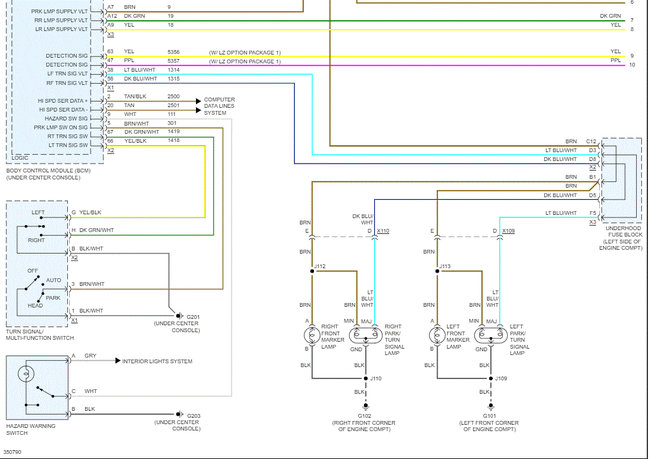Click the PRK LMP SUPPLY VLT label

[x=59, y=11]
